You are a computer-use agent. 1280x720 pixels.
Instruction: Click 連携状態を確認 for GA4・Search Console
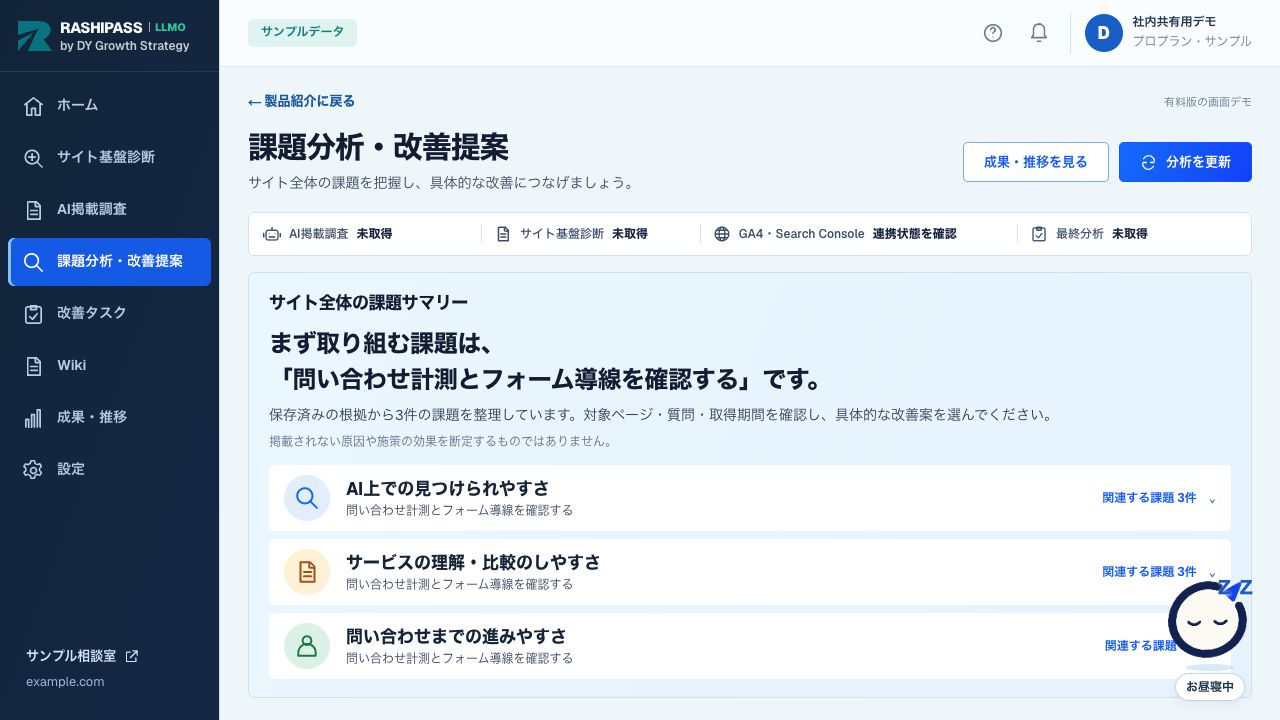click(x=914, y=234)
